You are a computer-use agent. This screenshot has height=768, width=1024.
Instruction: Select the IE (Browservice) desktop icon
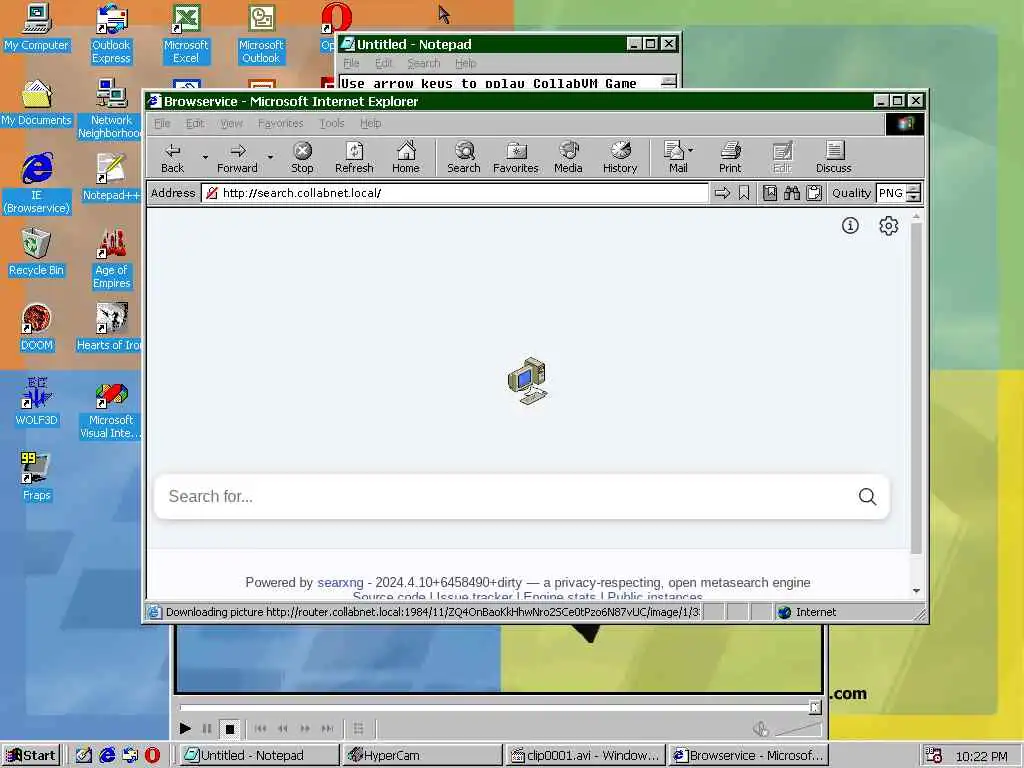pyautogui.click(x=37, y=184)
